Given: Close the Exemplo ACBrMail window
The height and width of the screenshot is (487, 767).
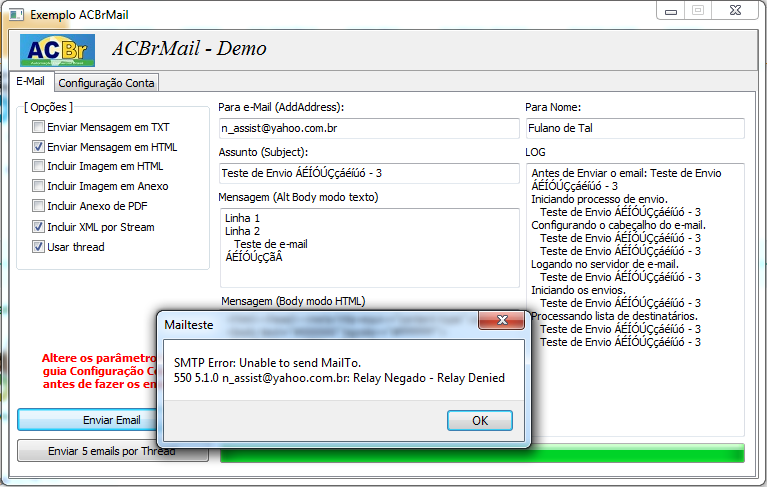Looking at the screenshot, I should pyautogui.click(x=735, y=10).
